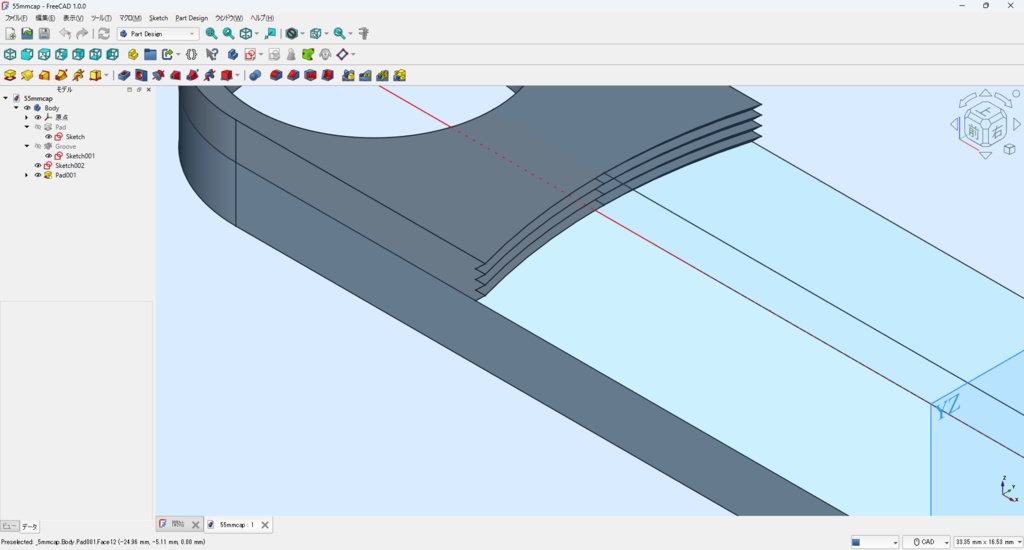Click the Create Body blue icon
This screenshot has height=550, width=1024.
tap(232, 54)
